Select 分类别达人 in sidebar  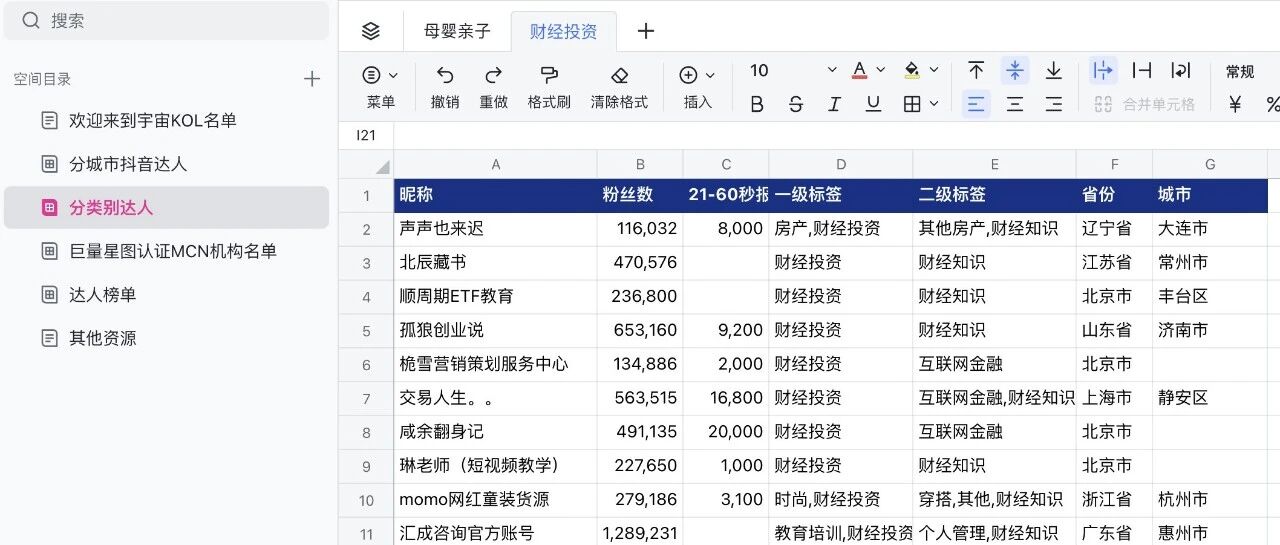coord(166,208)
